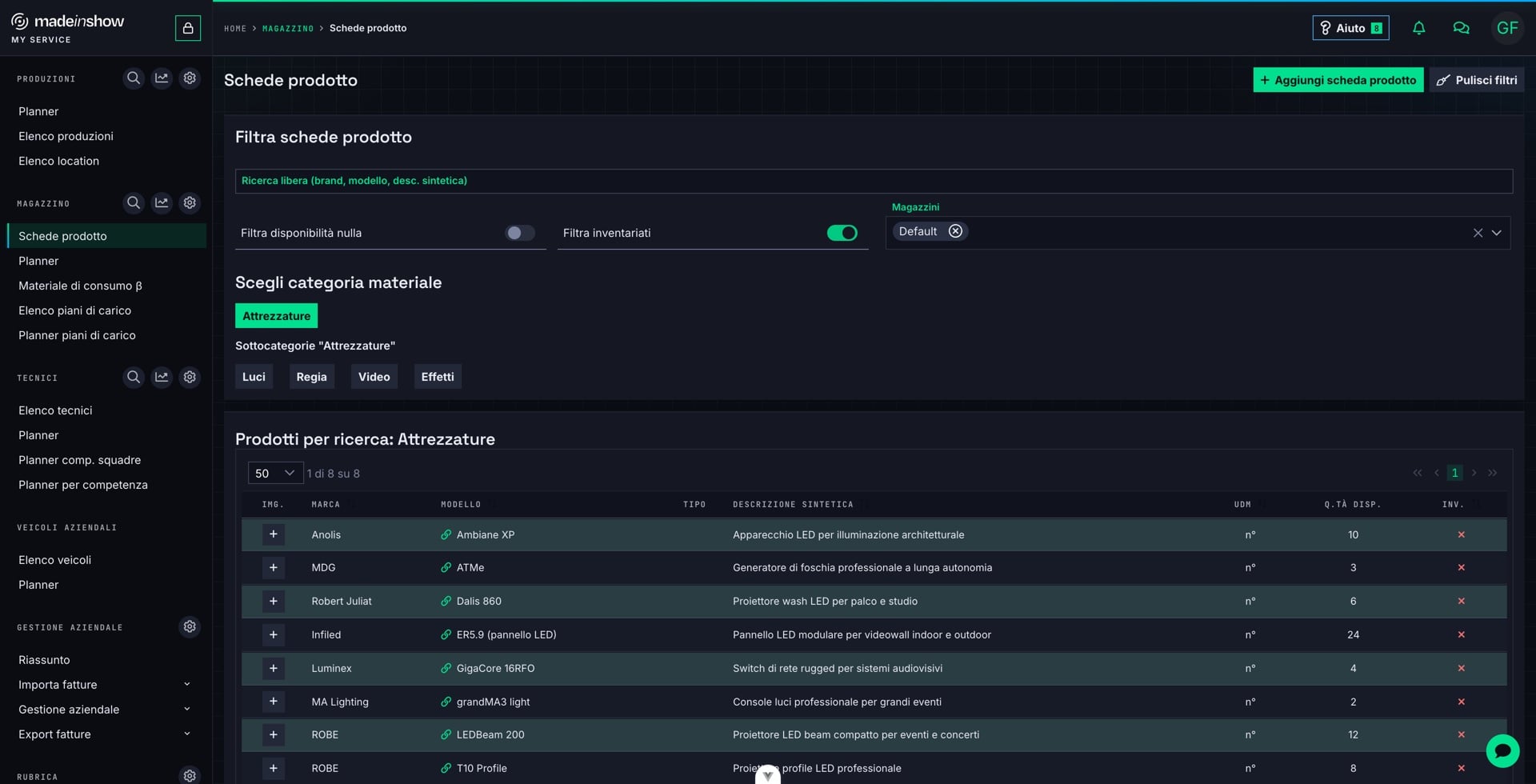Viewport: 1536px width, 784px height.
Task: Open the GF user profile avatar
Action: (1507, 28)
